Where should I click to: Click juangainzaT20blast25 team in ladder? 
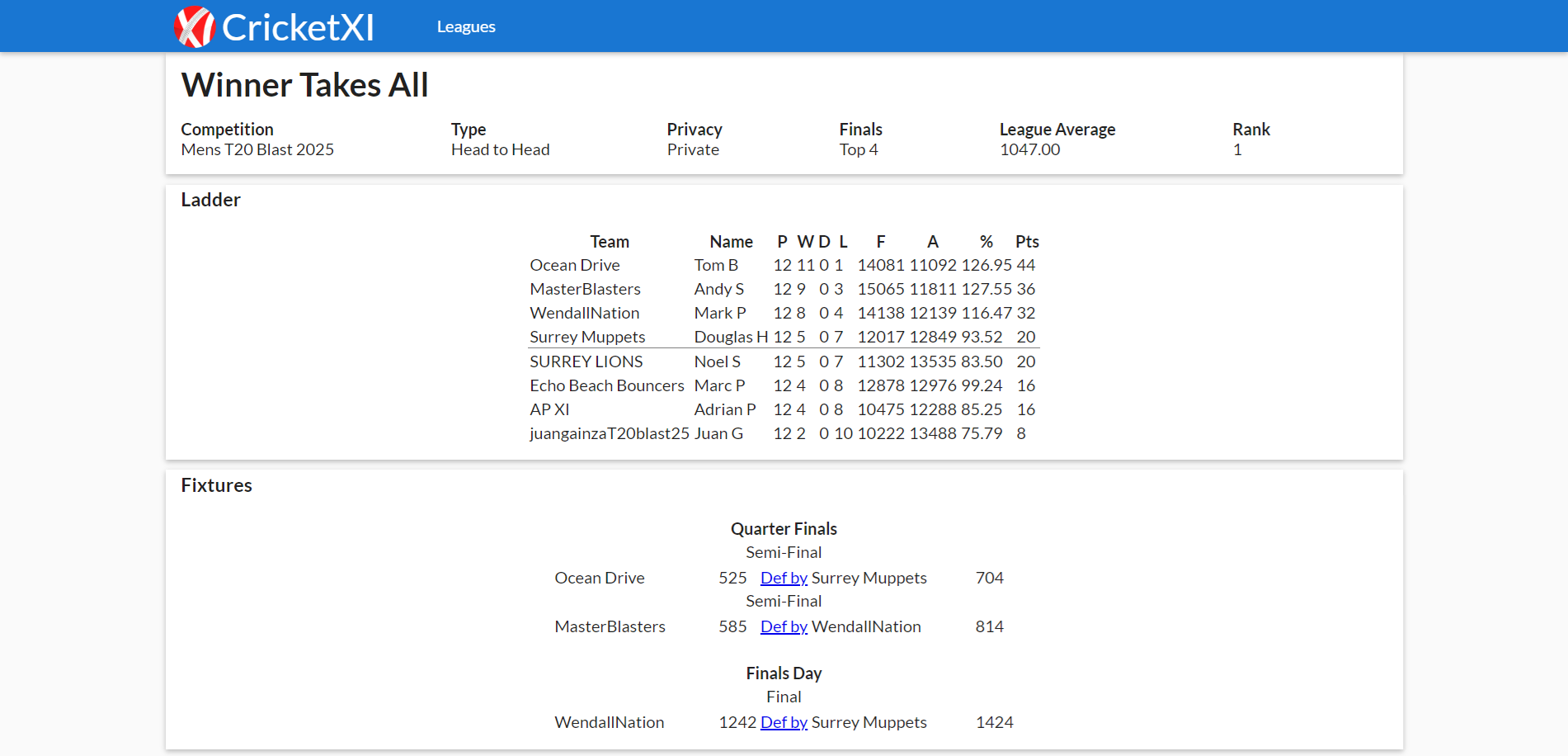[x=609, y=433]
